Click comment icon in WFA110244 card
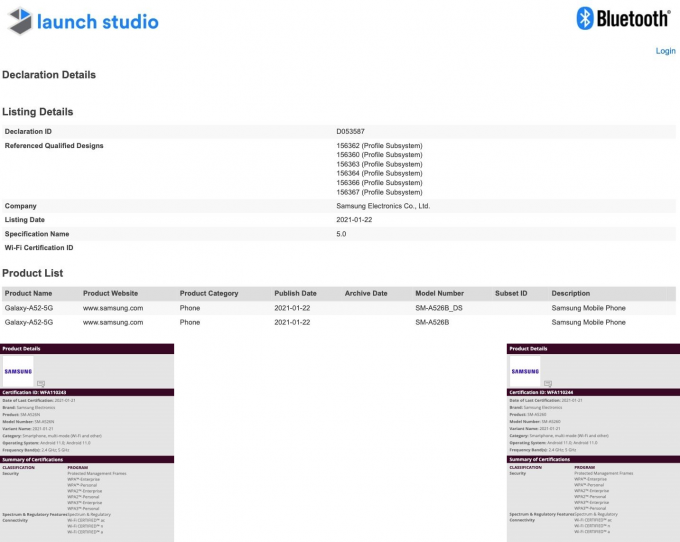 pos(548,383)
